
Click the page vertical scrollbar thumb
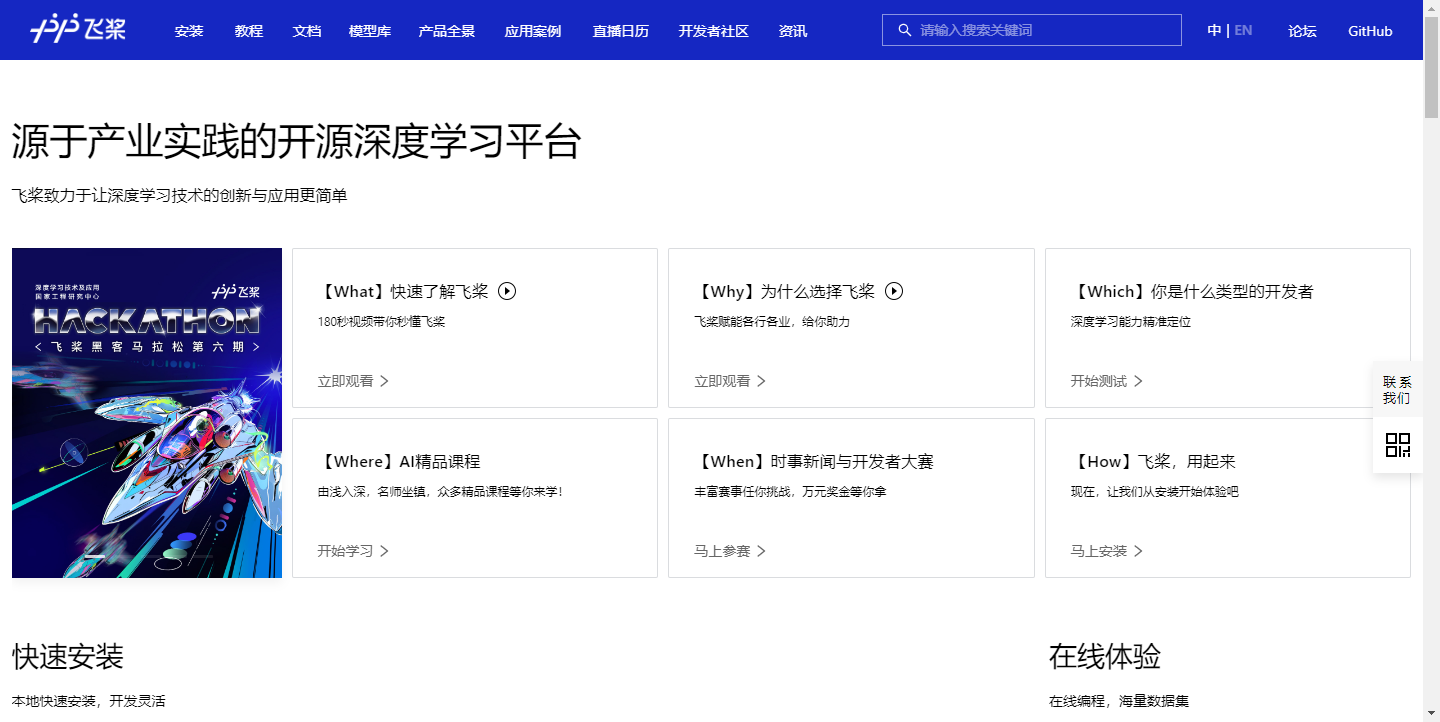click(x=1431, y=67)
